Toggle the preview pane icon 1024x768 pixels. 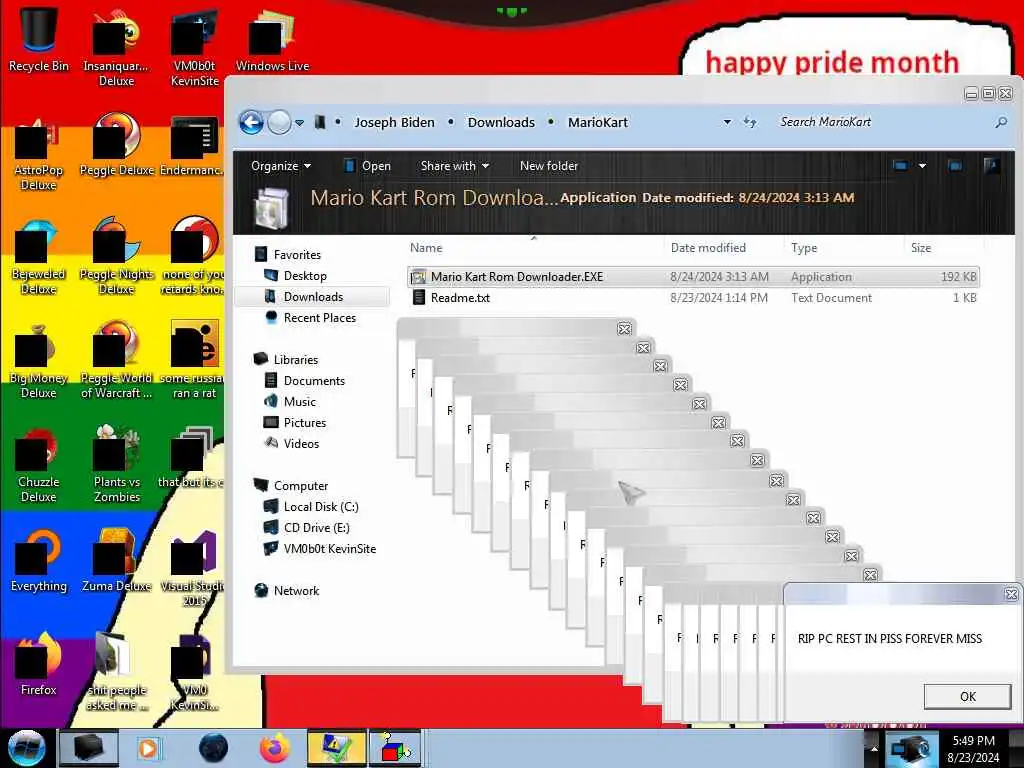[955, 166]
